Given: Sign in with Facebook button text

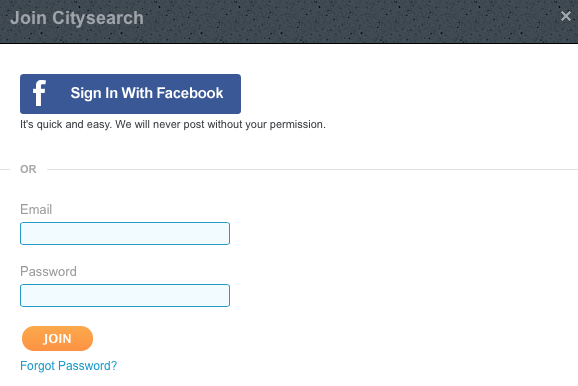Looking at the screenshot, I should tap(147, 93).
